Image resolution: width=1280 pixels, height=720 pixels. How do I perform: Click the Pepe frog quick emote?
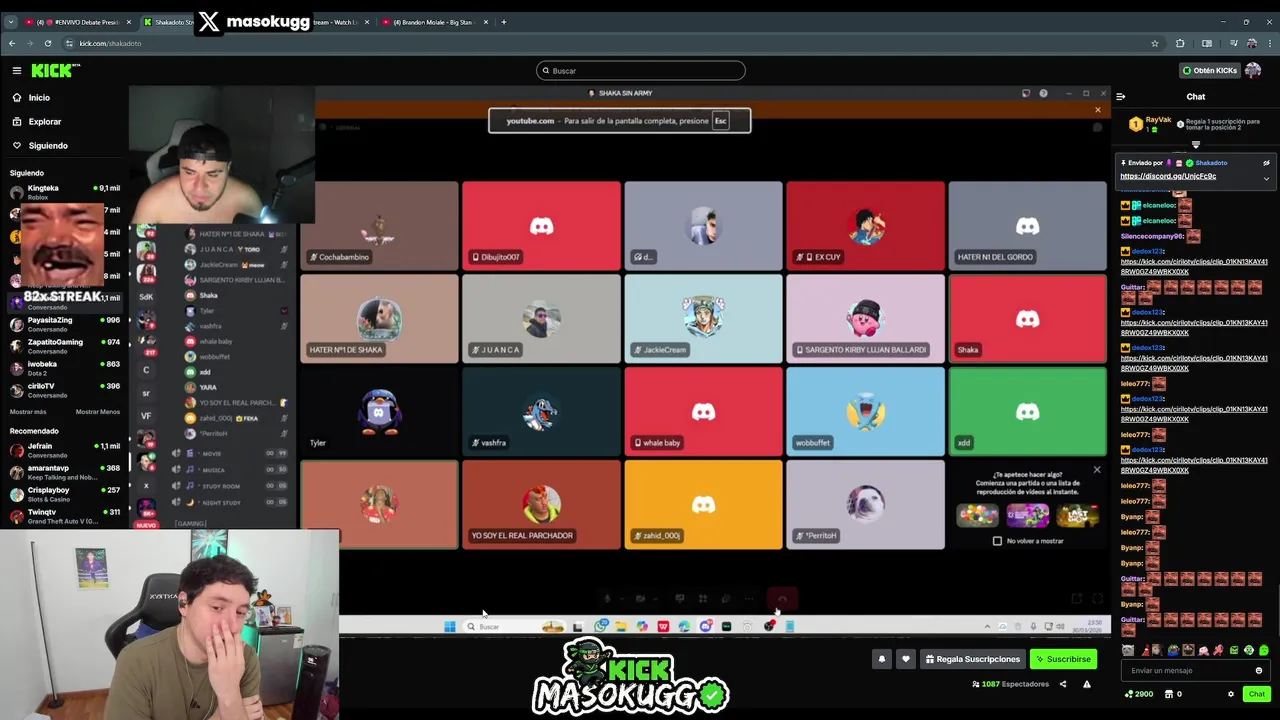point(1173,651)
